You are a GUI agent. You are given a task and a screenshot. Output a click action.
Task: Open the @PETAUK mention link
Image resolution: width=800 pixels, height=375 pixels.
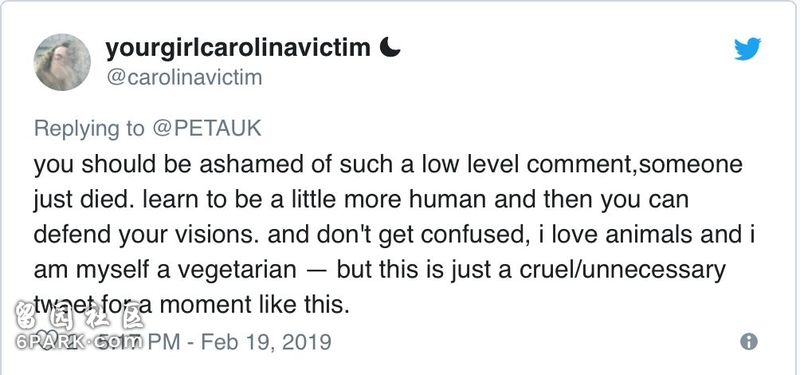[207, 129]
